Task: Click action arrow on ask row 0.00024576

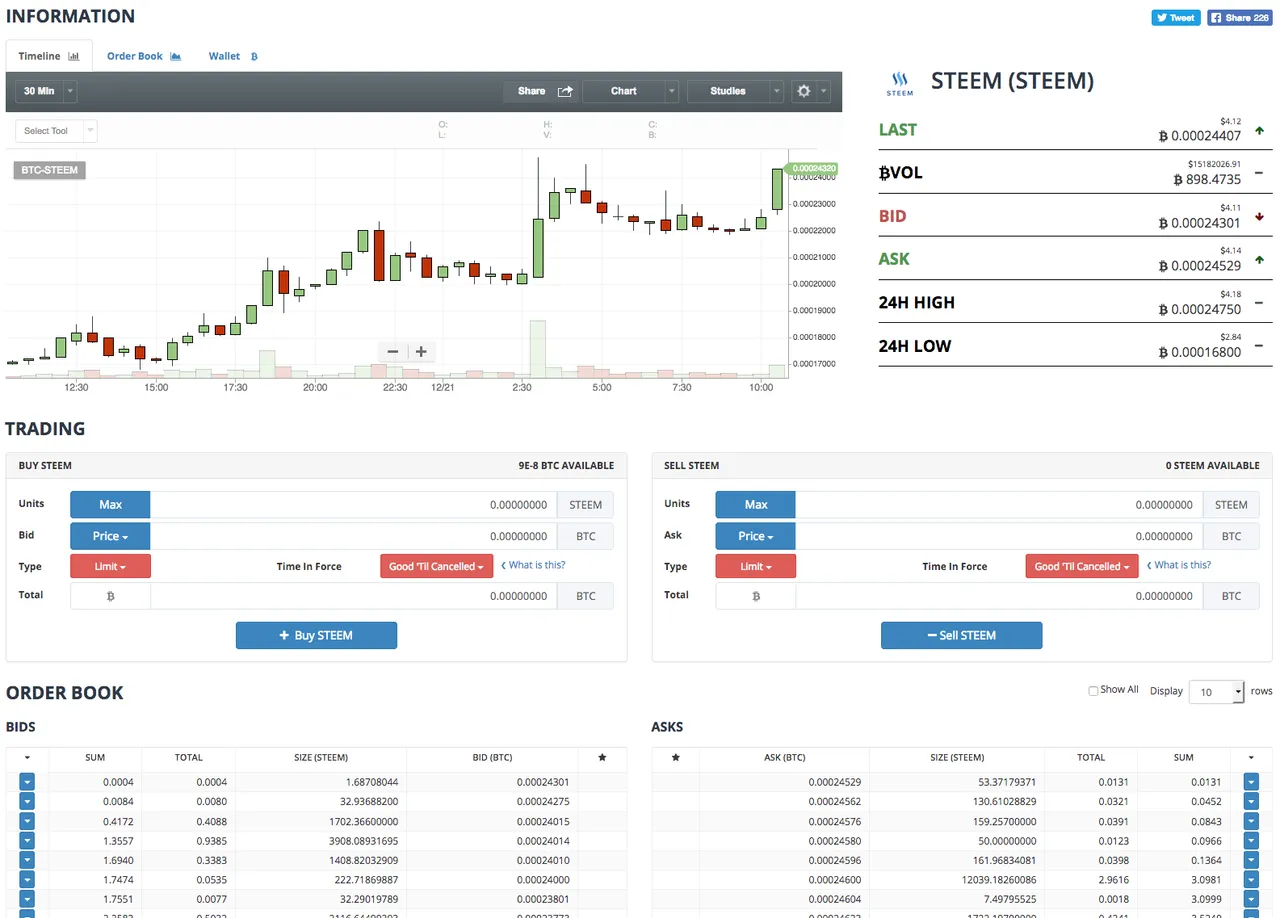Action: coord(1251,821)
